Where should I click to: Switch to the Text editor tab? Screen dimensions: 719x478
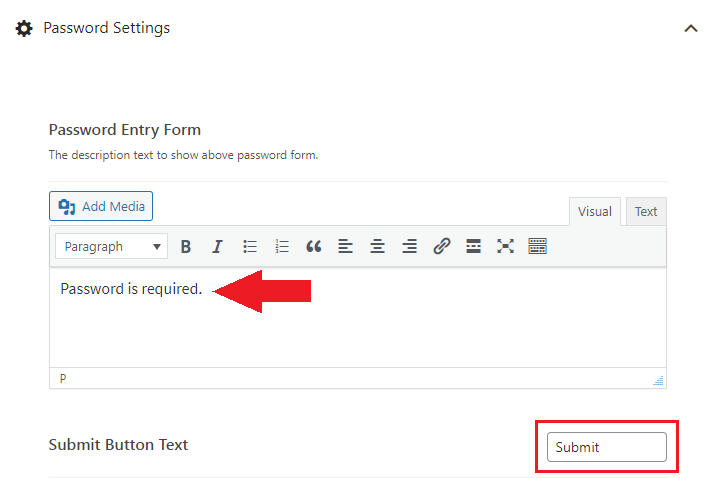click(x=646, y=211)
